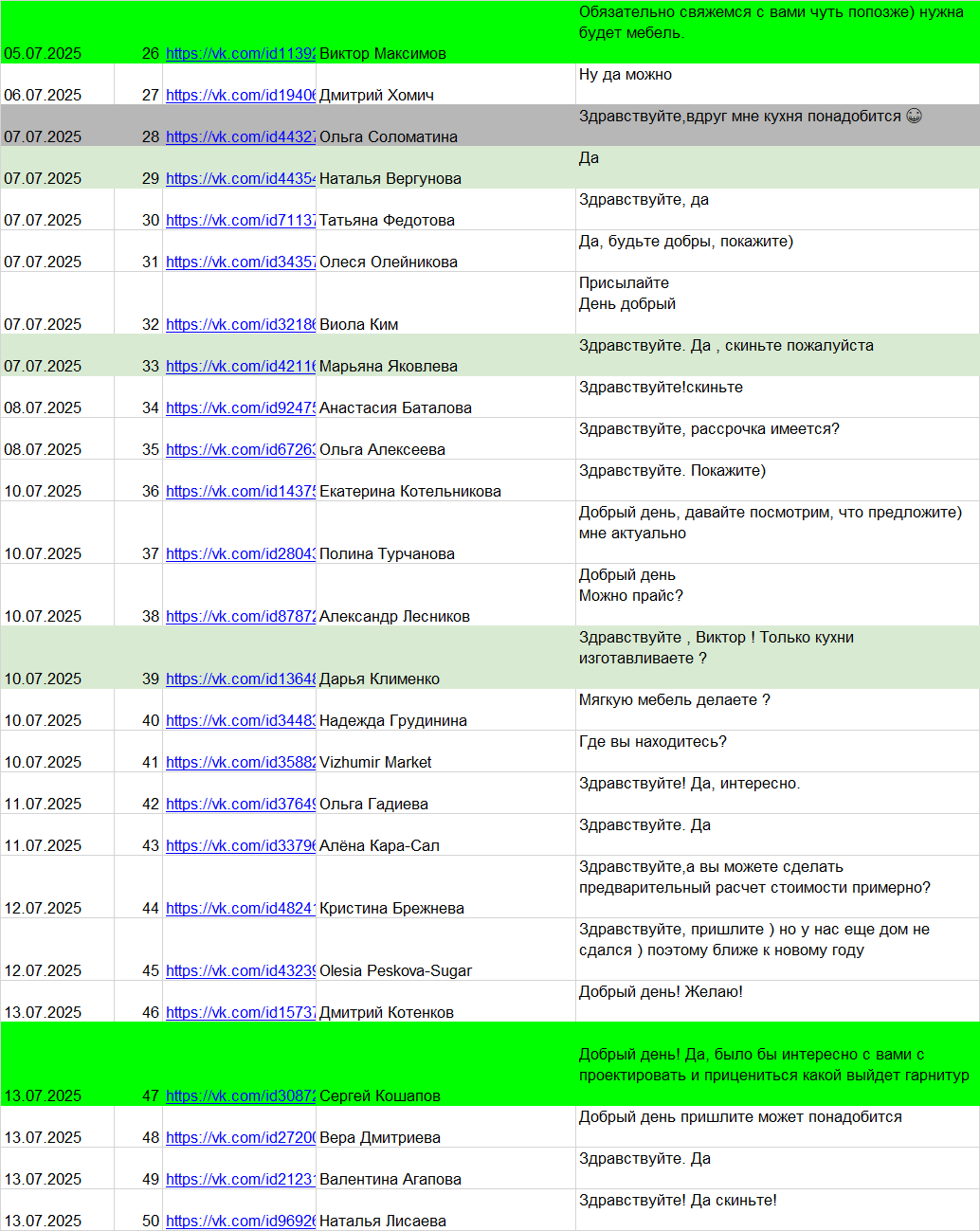Open Дарья Клименко's vk.com link
Screen dimensions: 980x1231
(x=241, y=679)
